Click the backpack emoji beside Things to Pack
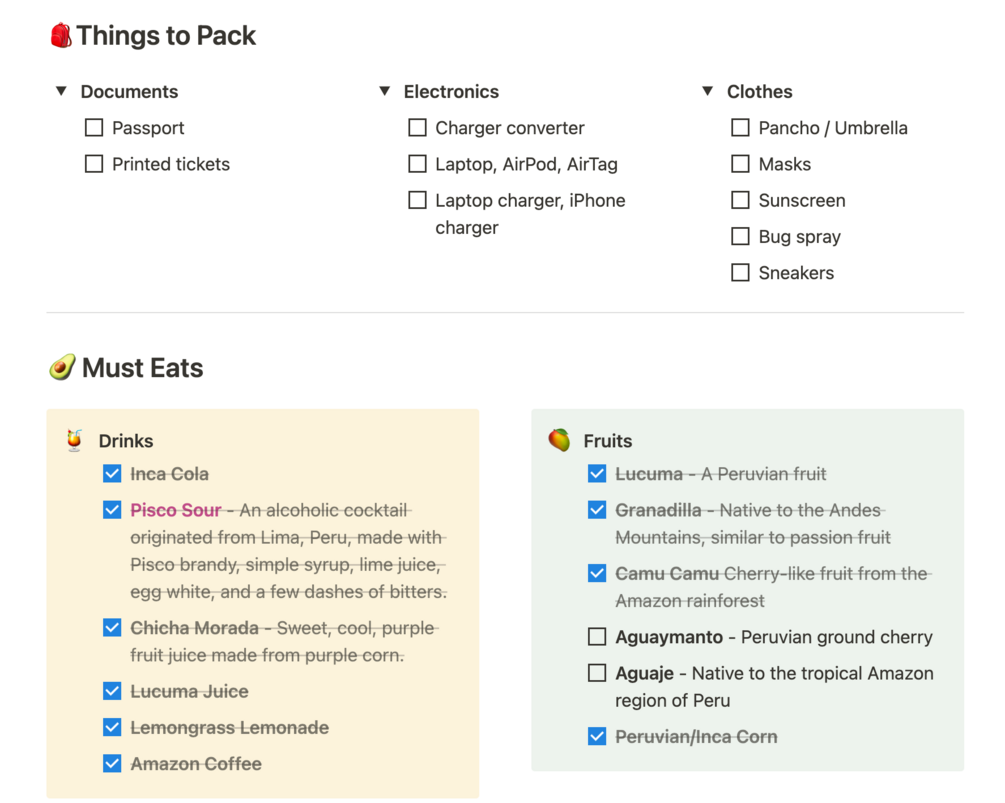The height and width of the screenshot is (803, 1005). tap(61, 36)
